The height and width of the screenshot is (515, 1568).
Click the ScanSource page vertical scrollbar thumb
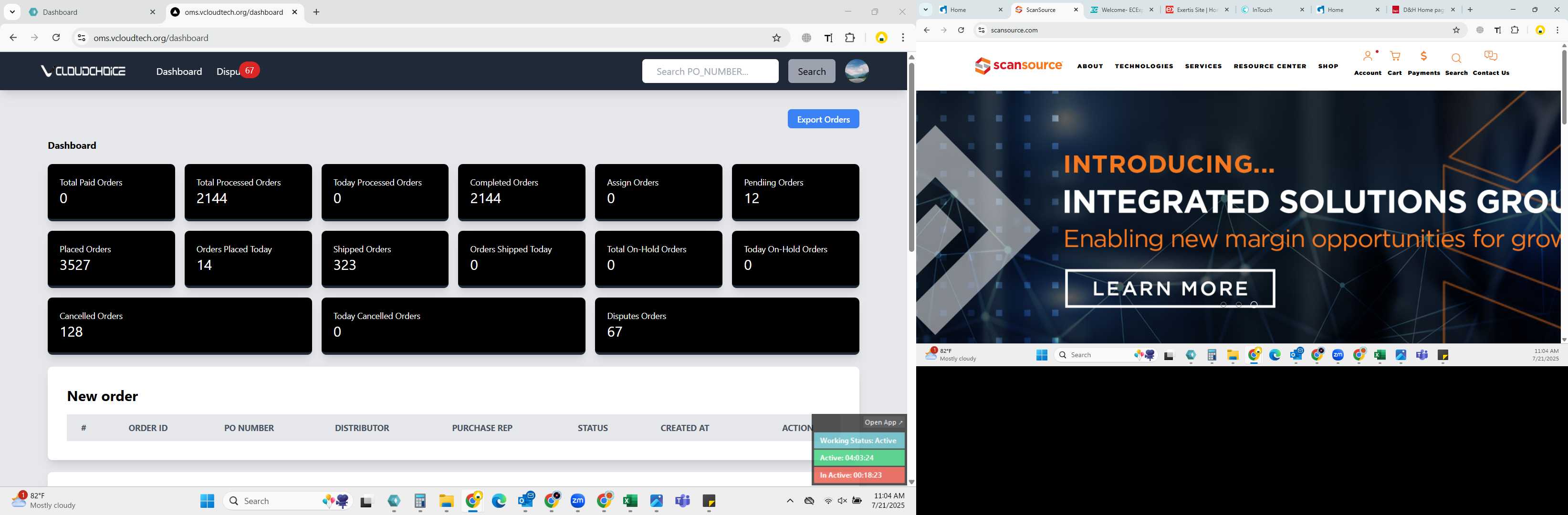tap(1564, 86)
